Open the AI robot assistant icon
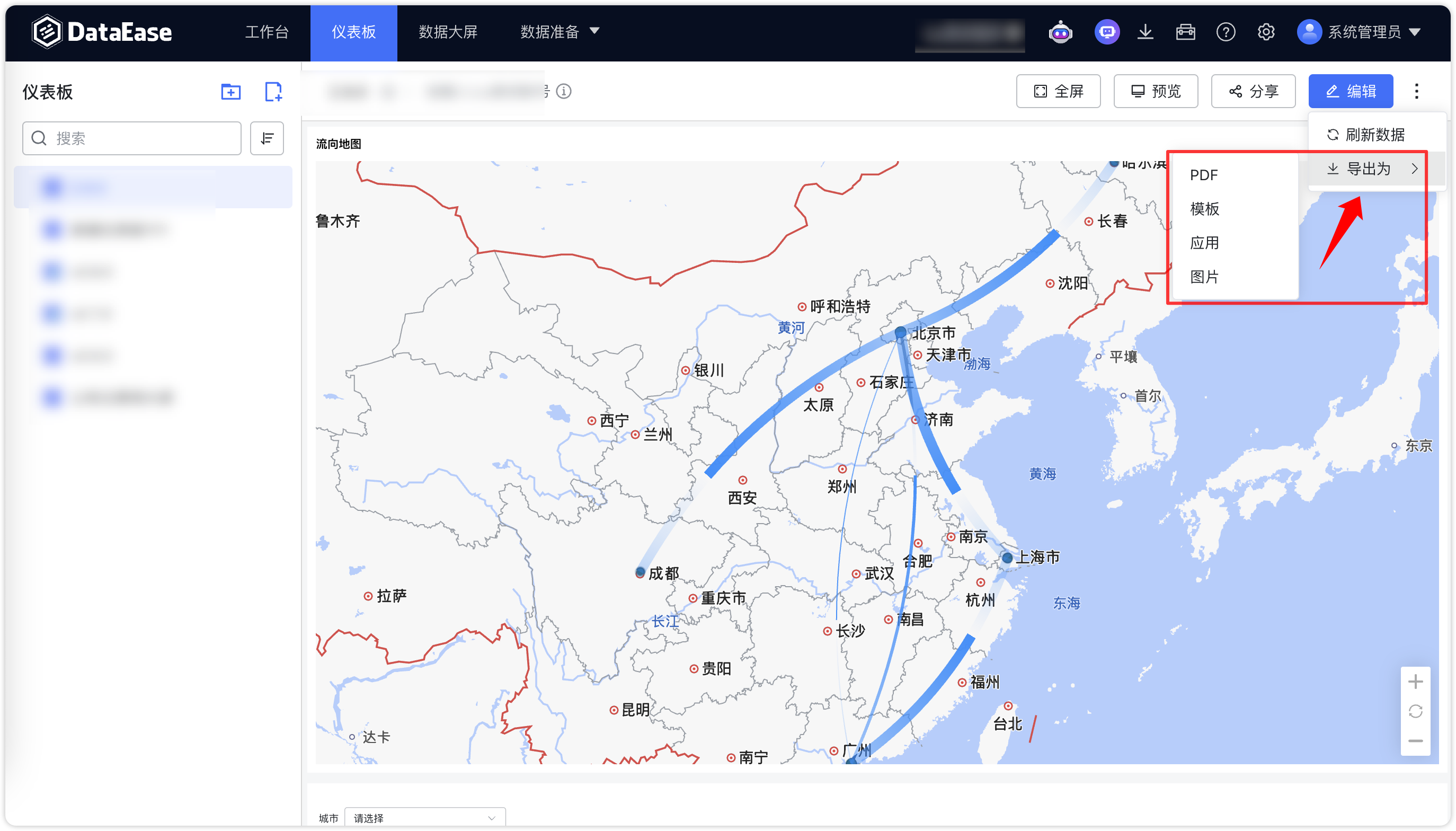This screenshot has width=1456, height=831. [1060, 32]
